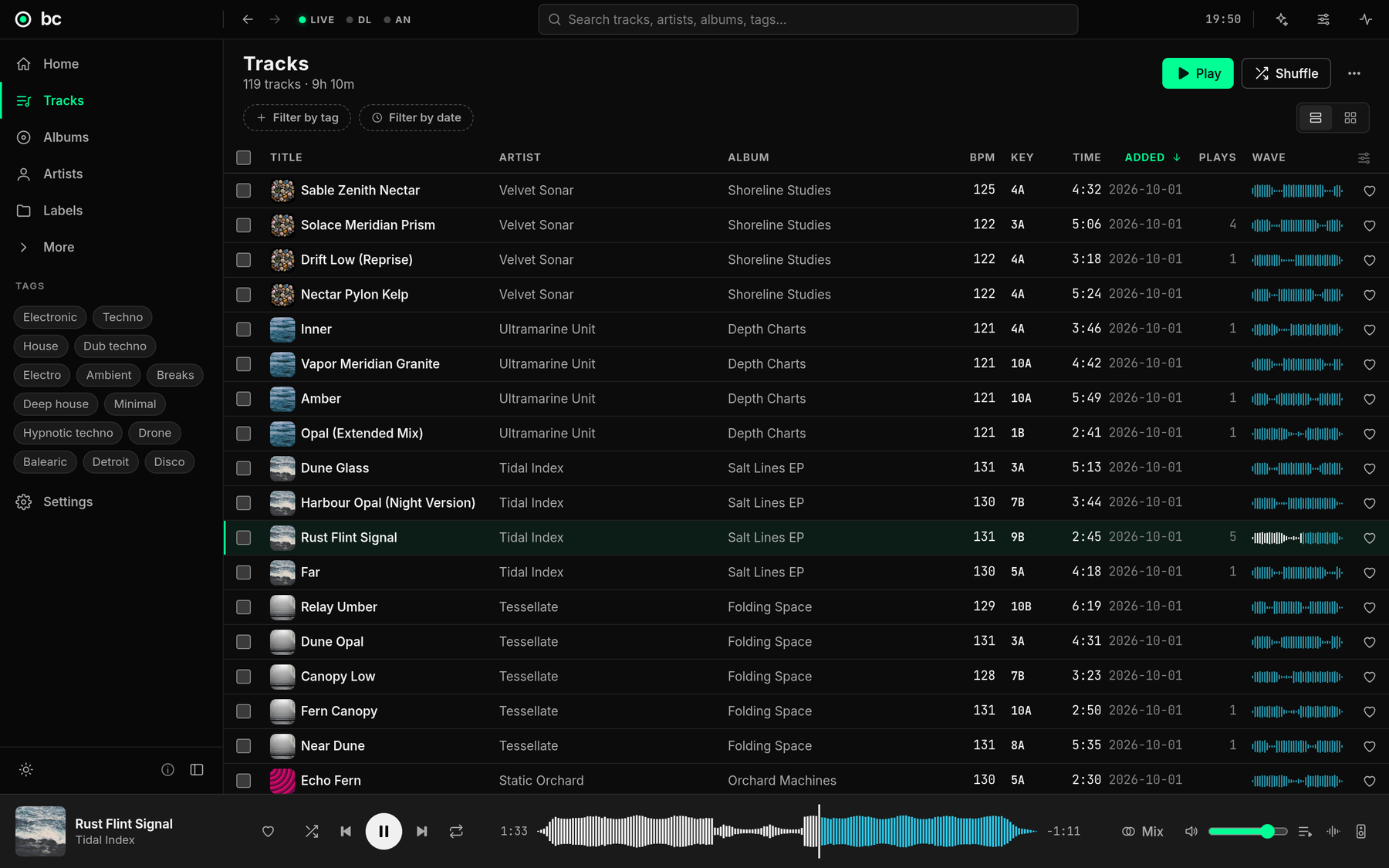The height and width of the screenshot is (868, 1389).
Task: Open column settings icon in table header
Action: [1364, 157]
